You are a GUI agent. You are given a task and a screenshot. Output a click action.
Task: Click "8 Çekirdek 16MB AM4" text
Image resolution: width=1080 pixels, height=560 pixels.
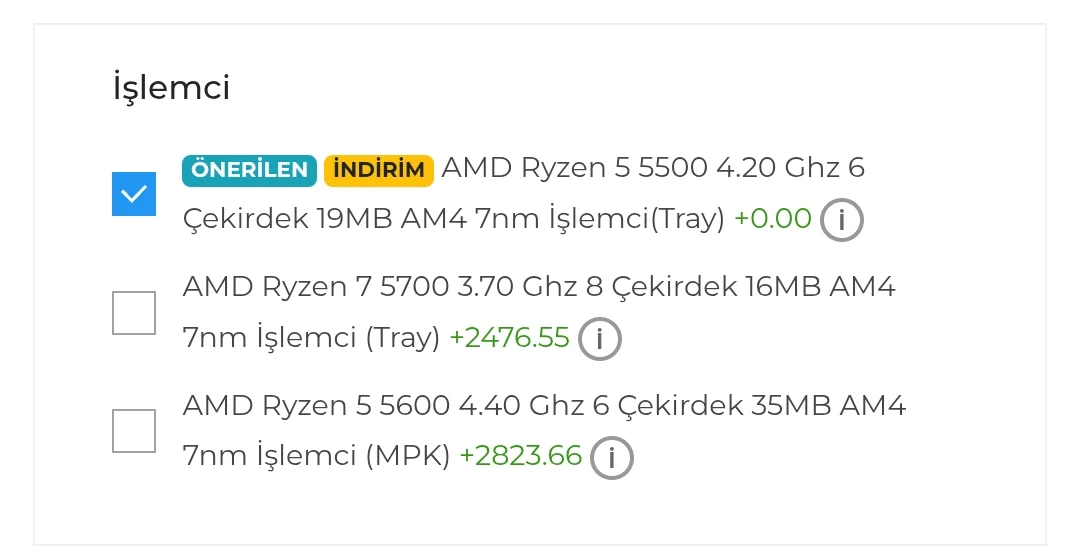(740, 288)
